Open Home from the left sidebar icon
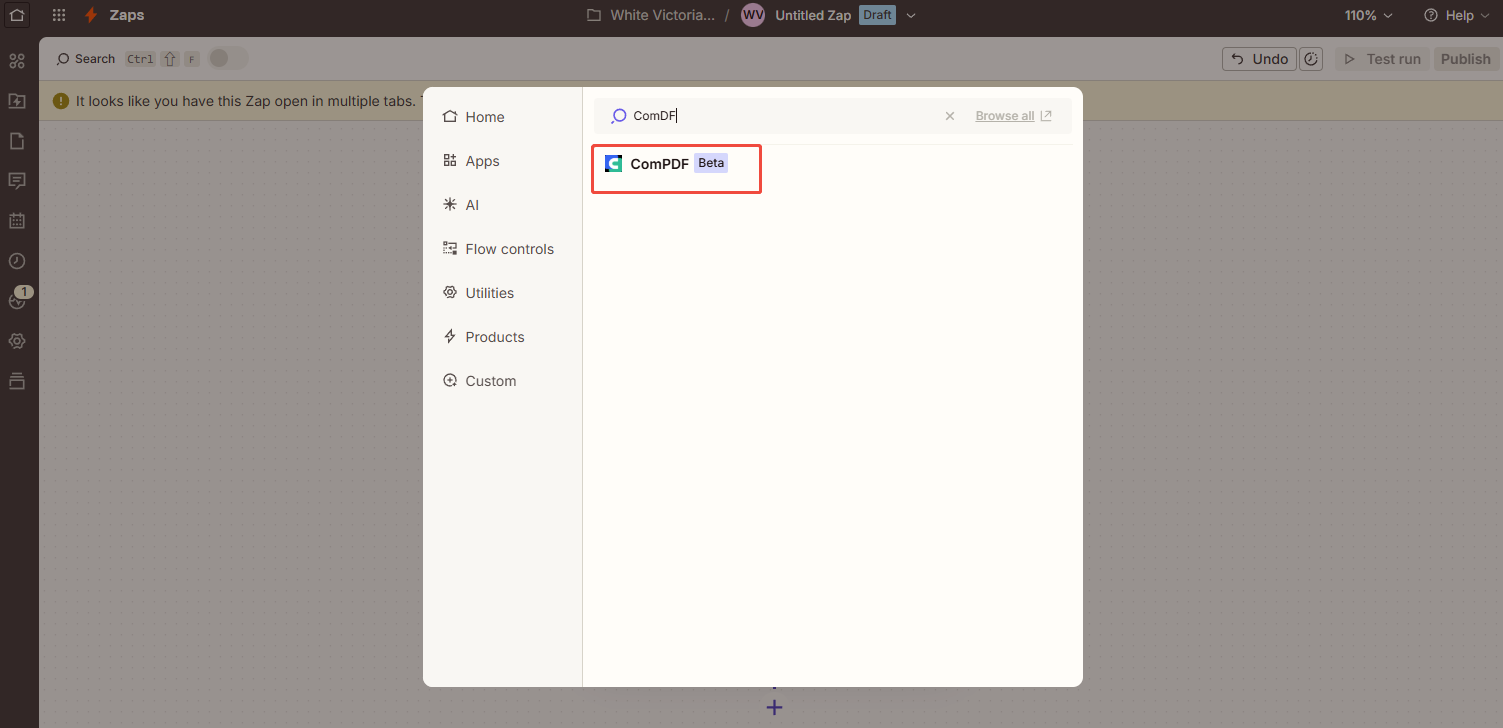This screenshot has width=1503, height=728. tap(16, 15)
